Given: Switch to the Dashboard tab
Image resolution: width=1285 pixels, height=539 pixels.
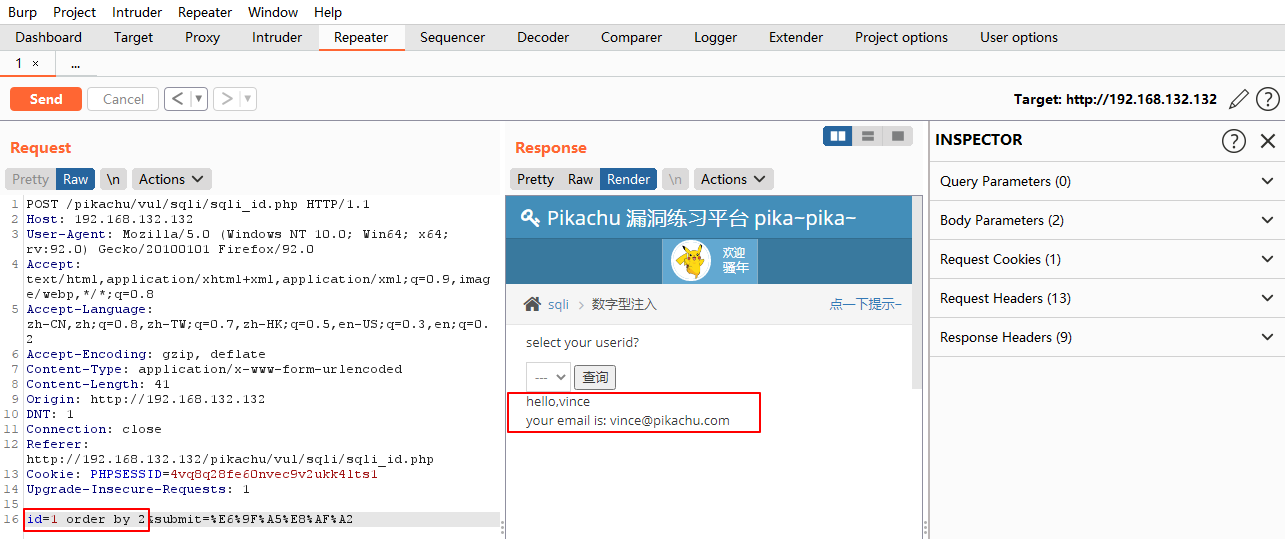Looking at the screenshot, I should pos(49,37).
